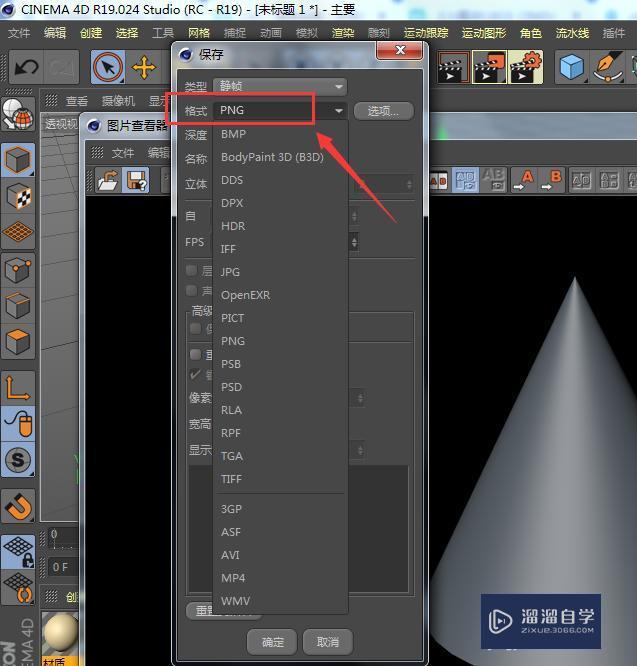This screenshot has width=637, height=666.
Task: Click Render View clapperboard icon
Action: (x=454, y=67)
